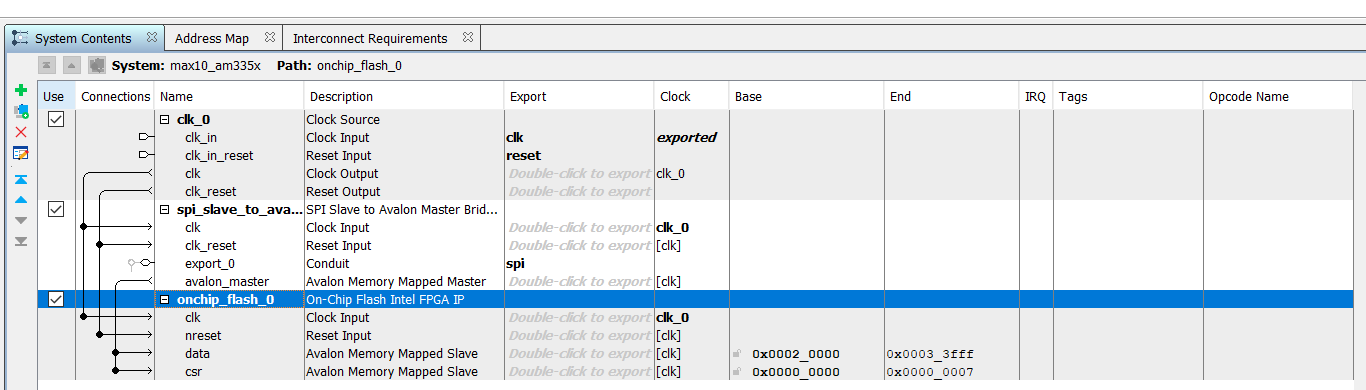
Task: Click 'SPI Slave to Avalon Master Brid...' description
Action: [403, 209]
